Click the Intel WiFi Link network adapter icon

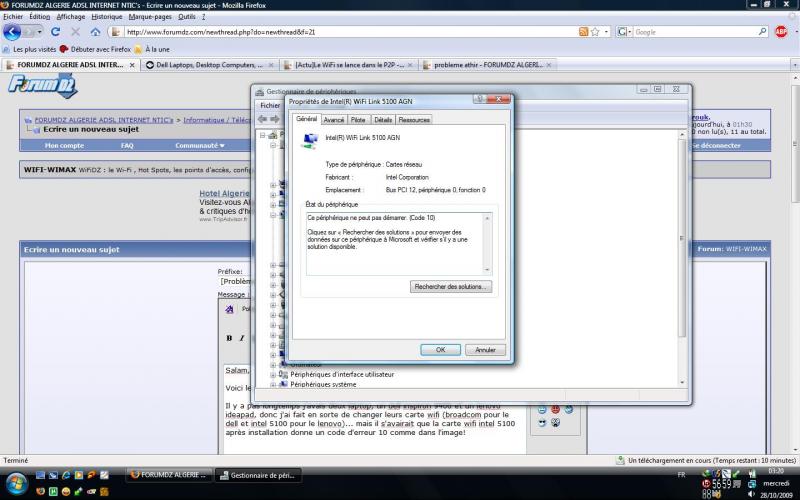point(310,140)
